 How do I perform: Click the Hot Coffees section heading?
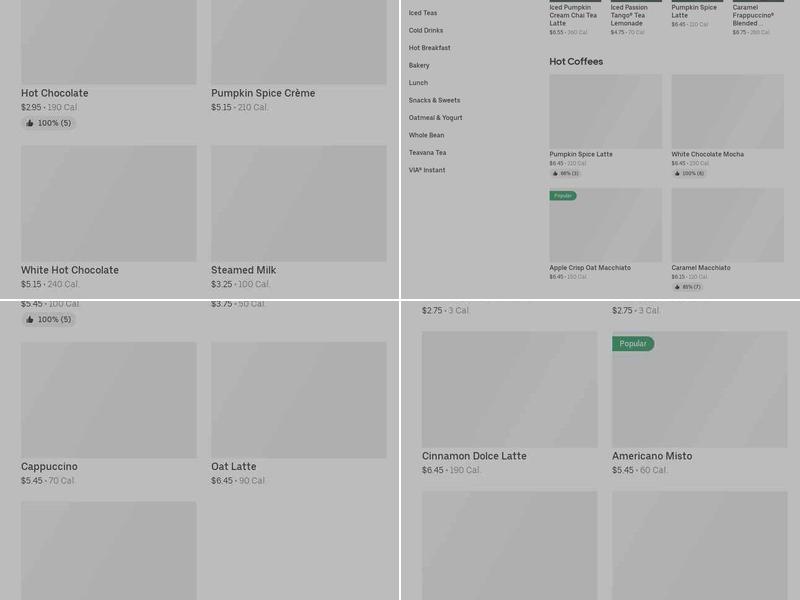576,62
